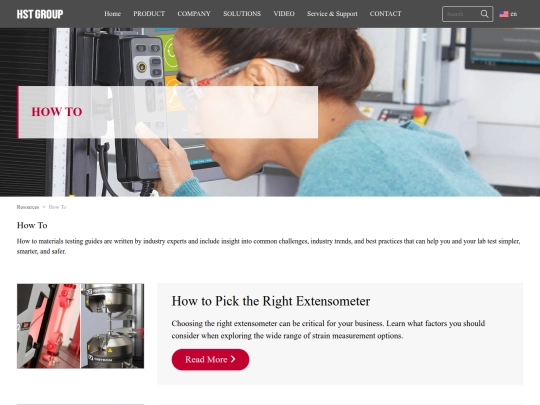The image size is (540, 405).
Task: Click the search magnifier icon
Action: coord(484,14)
